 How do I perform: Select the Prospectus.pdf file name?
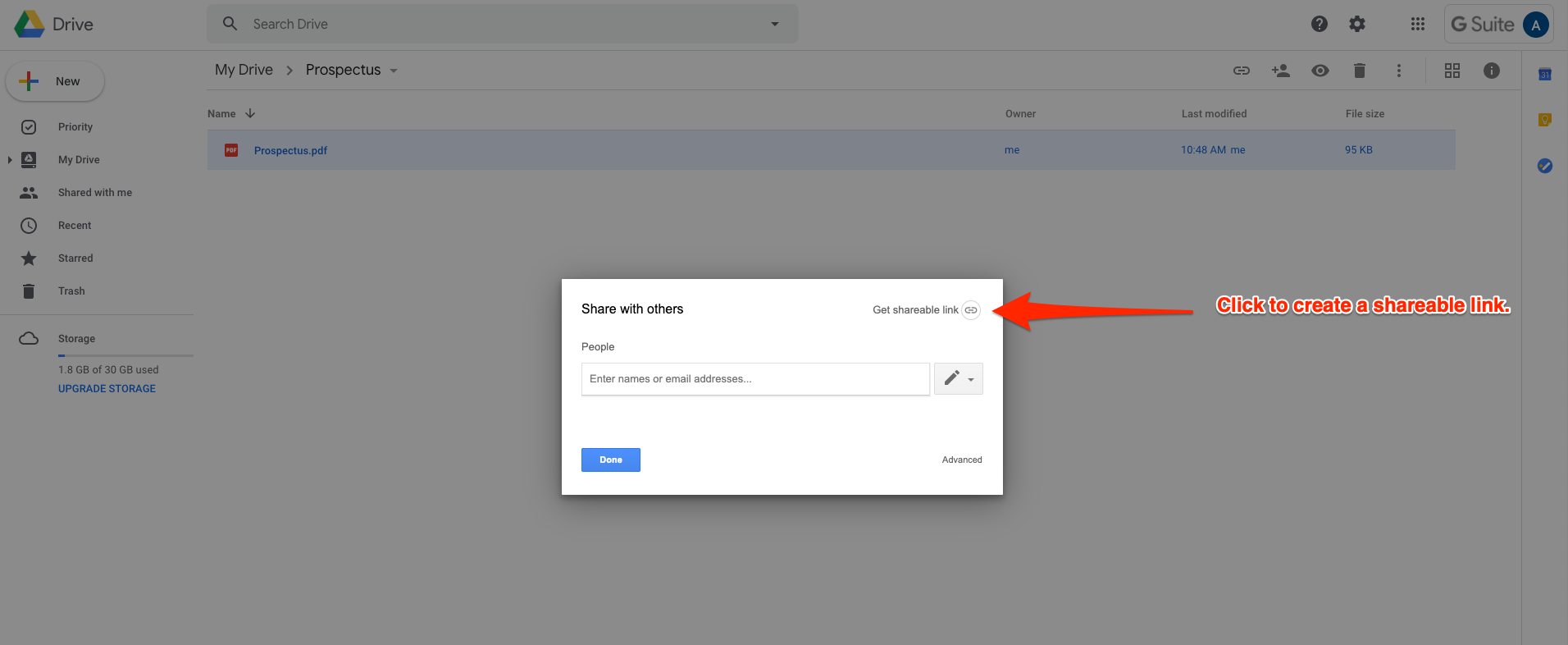(290, 150)
